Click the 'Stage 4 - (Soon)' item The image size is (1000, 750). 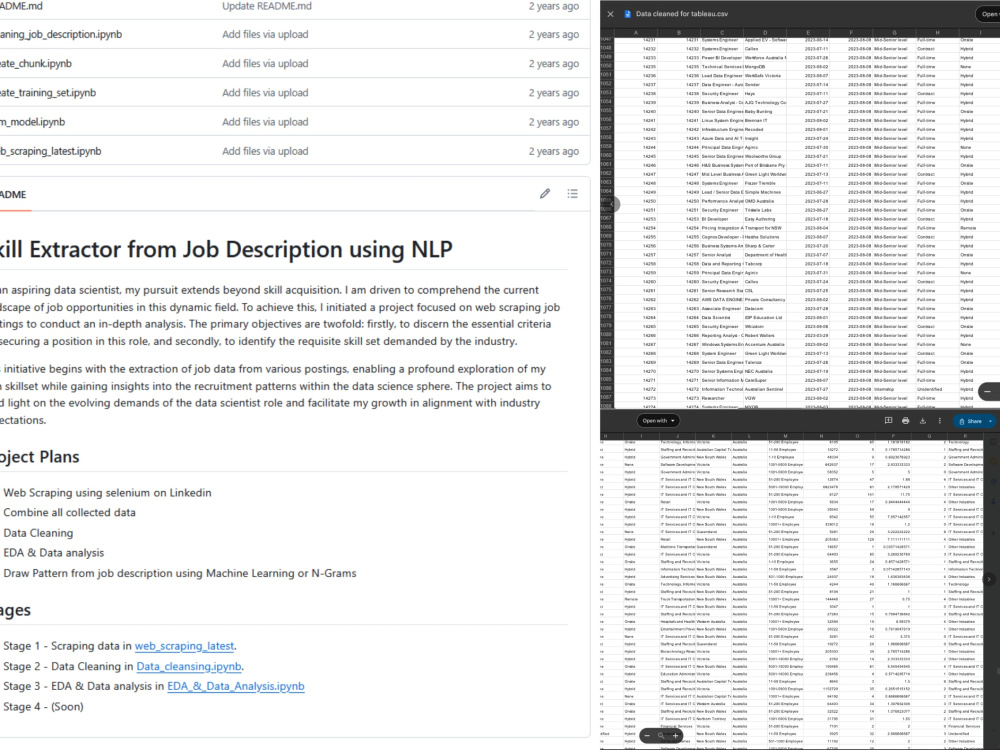click(43, 707)
